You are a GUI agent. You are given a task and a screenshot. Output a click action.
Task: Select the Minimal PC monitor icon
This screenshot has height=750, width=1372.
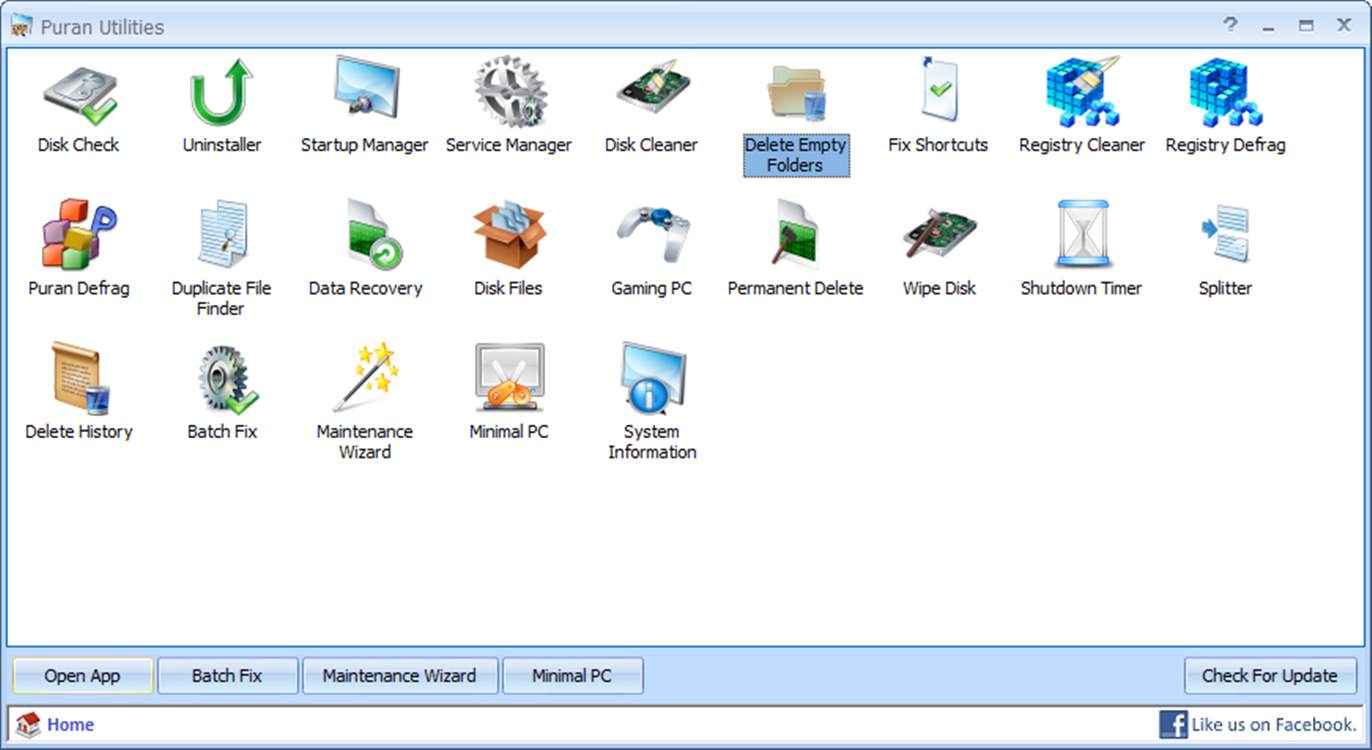click(509, 377)
